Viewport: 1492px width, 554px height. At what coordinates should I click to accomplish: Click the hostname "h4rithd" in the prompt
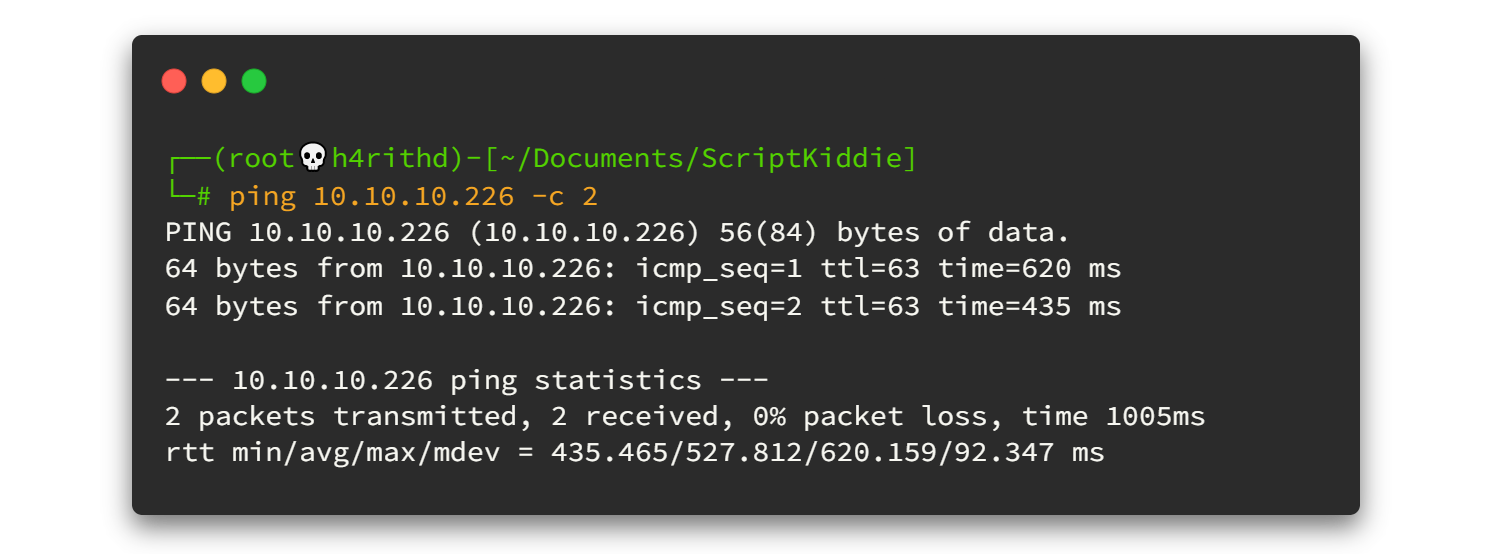(390, 158)
